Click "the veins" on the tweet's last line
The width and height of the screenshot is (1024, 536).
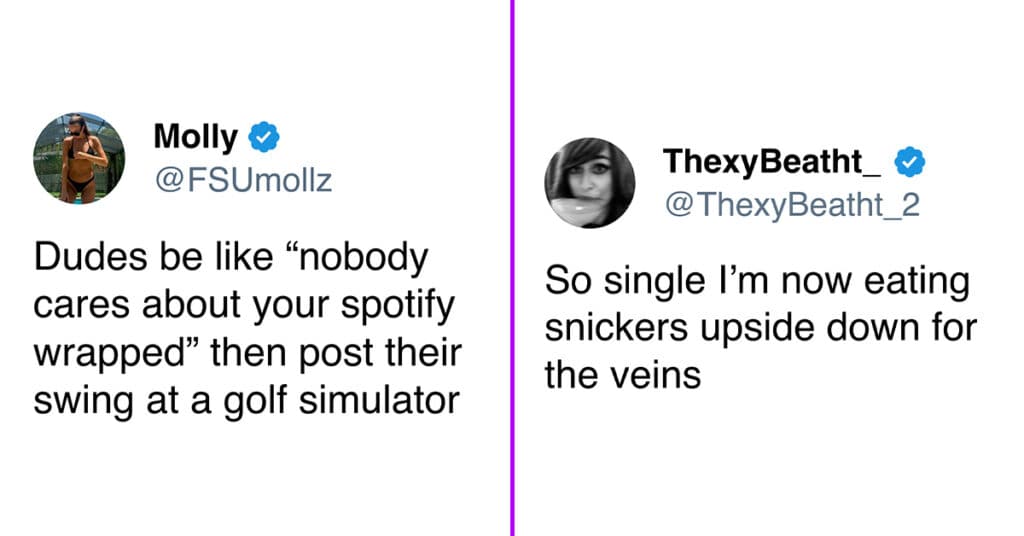coord(622,375)
